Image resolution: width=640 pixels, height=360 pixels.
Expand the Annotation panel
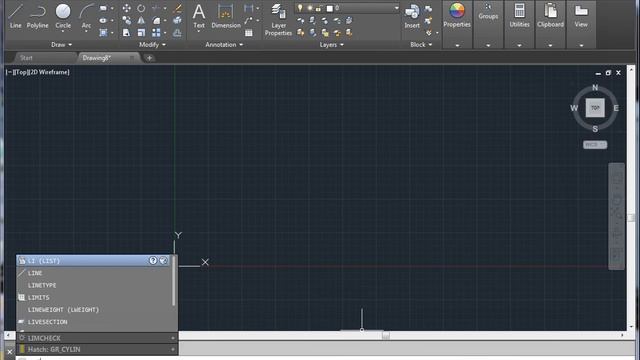click(x=224, y=44)
